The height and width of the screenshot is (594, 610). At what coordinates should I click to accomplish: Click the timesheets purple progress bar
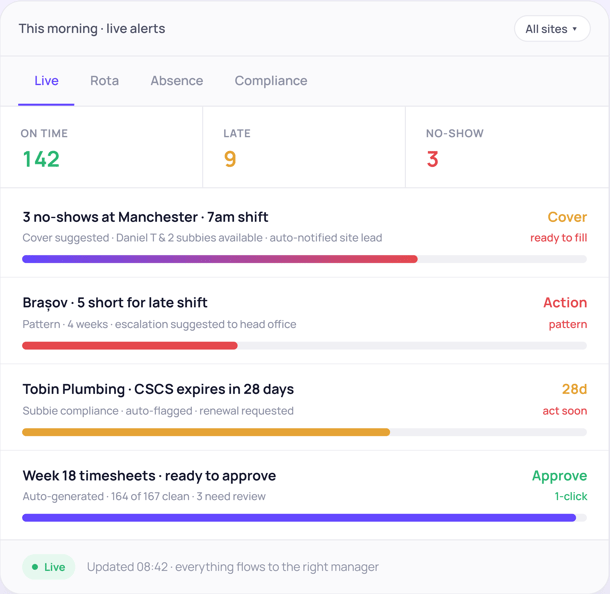pos(305,517)
